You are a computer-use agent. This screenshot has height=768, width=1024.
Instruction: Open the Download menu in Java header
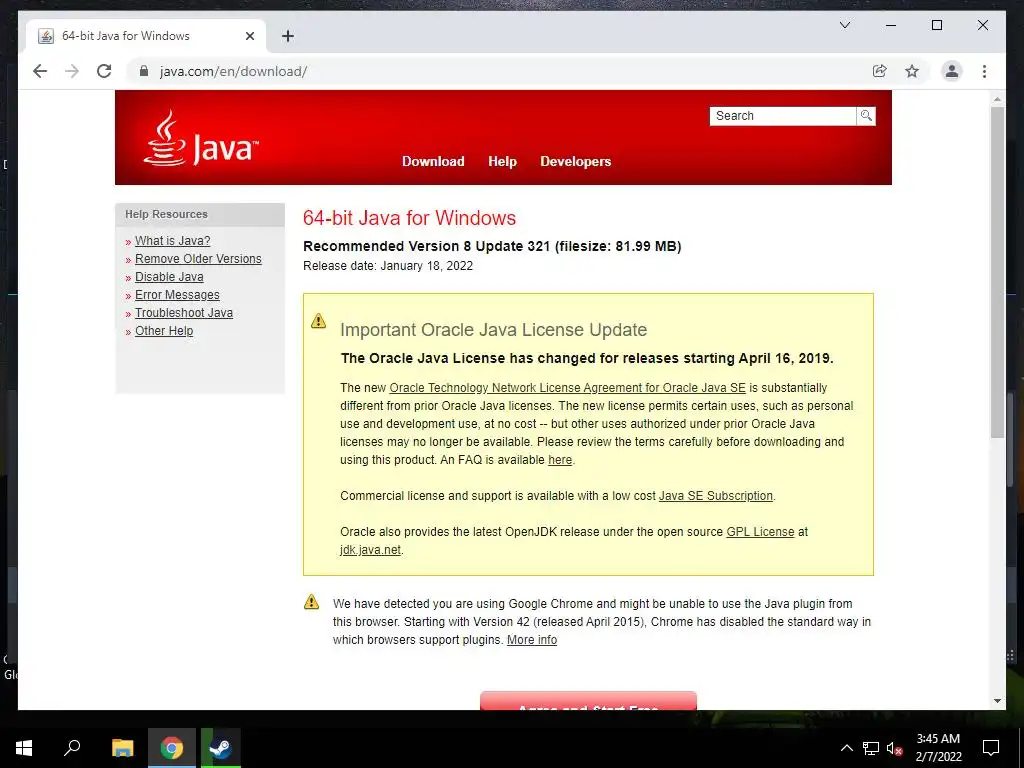(x=433, y=161)
